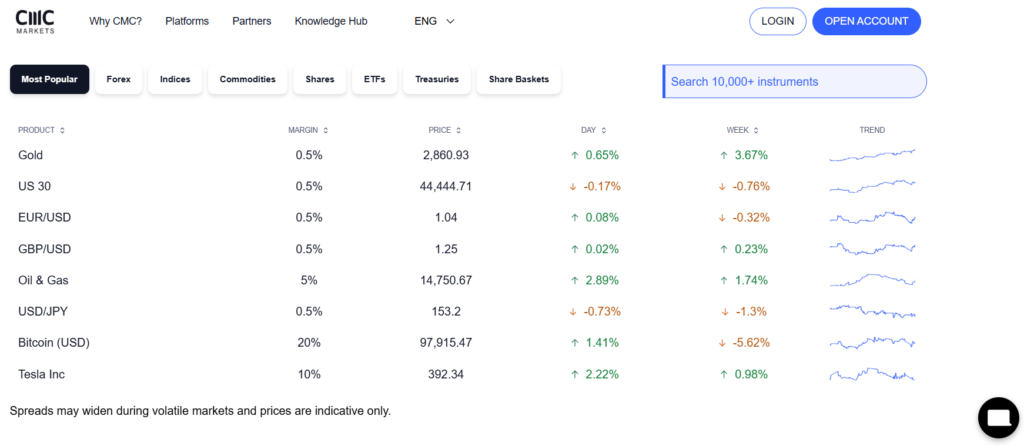Sort by DAY column arrows
Screen dimensions: 1024x446
coord(603,130)
